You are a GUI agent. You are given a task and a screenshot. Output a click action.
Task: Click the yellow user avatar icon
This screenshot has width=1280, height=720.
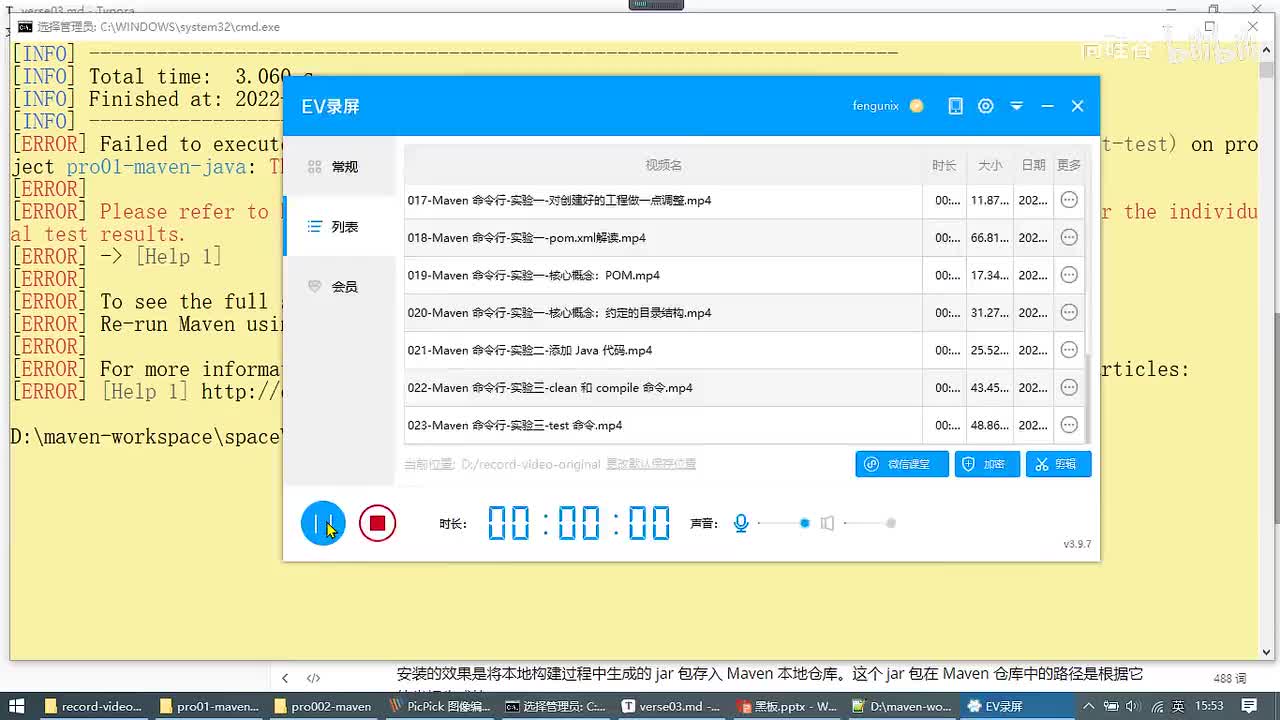(916, 106)
